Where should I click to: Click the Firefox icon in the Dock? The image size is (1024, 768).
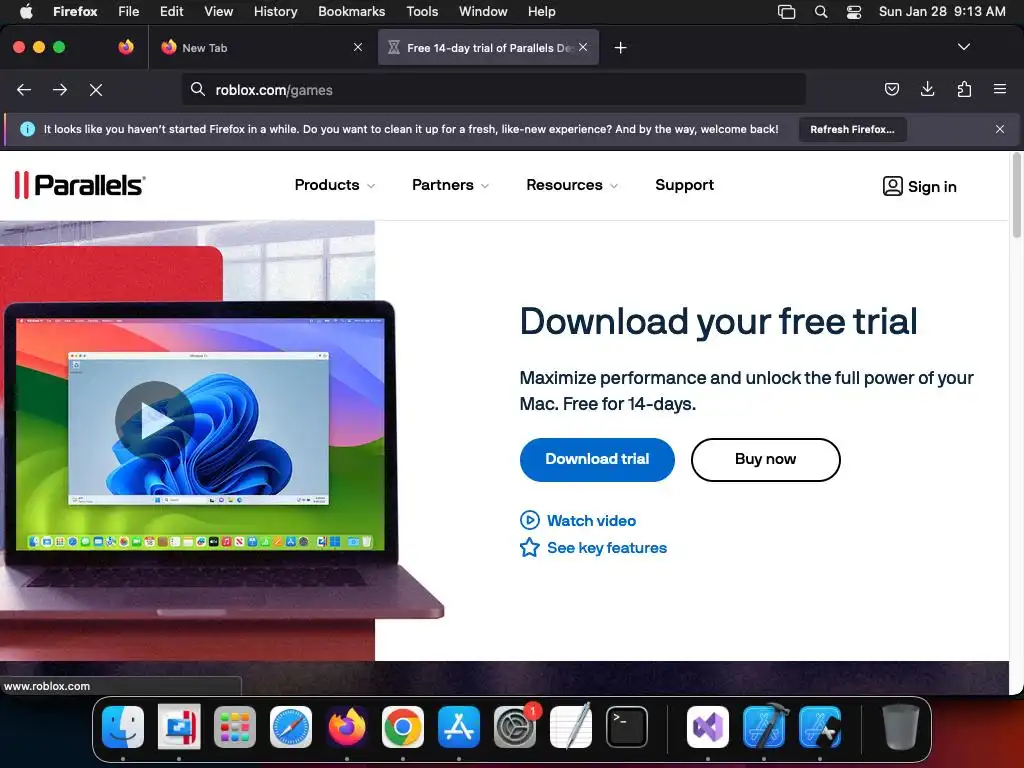click(x=347, y=727)
